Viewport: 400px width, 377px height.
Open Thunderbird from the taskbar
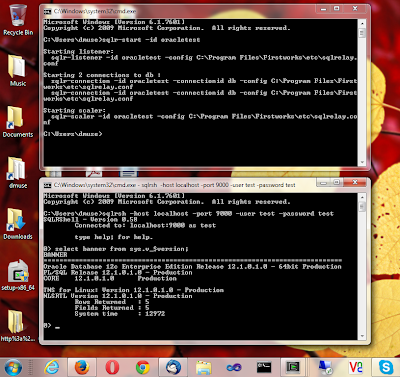(174, 368)
